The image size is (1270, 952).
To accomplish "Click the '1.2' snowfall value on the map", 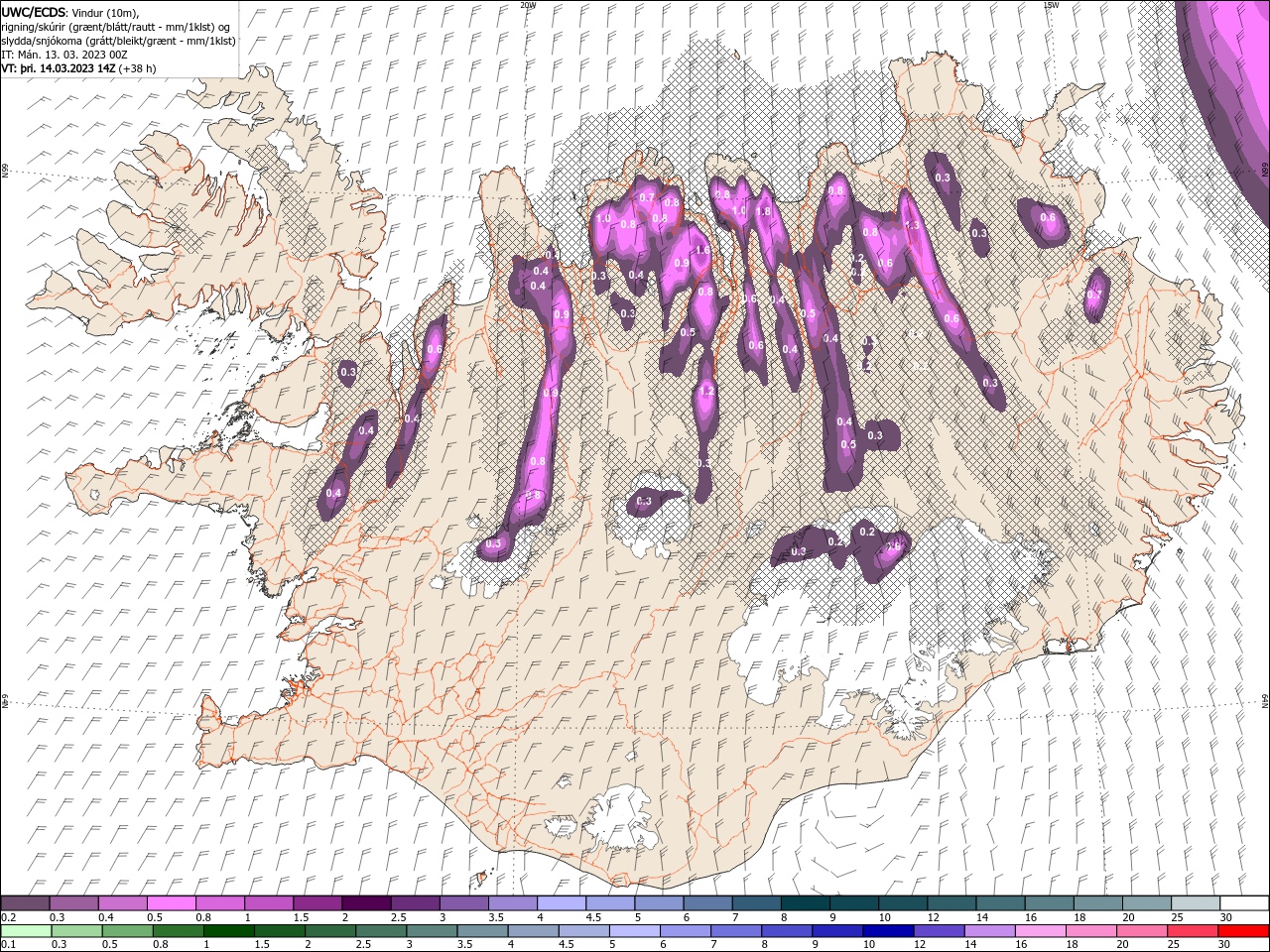I will tap(706, 392).
